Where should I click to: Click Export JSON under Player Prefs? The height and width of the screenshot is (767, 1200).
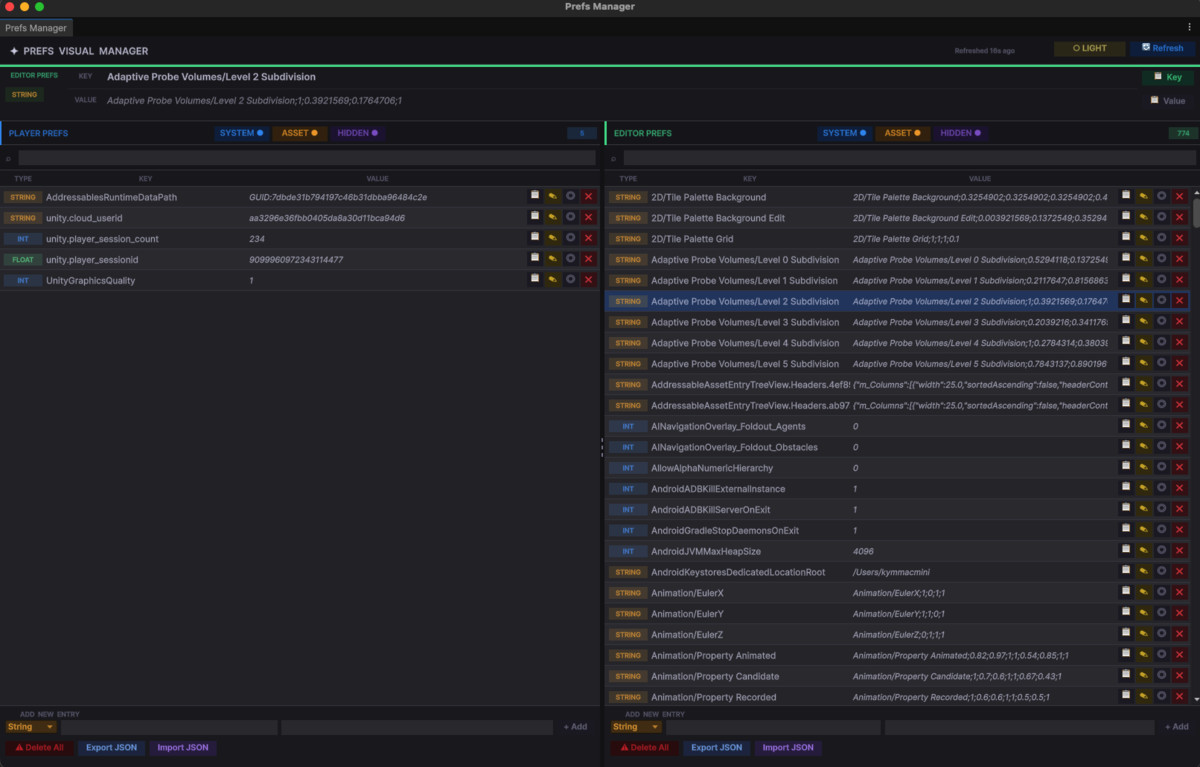point(112,747)
